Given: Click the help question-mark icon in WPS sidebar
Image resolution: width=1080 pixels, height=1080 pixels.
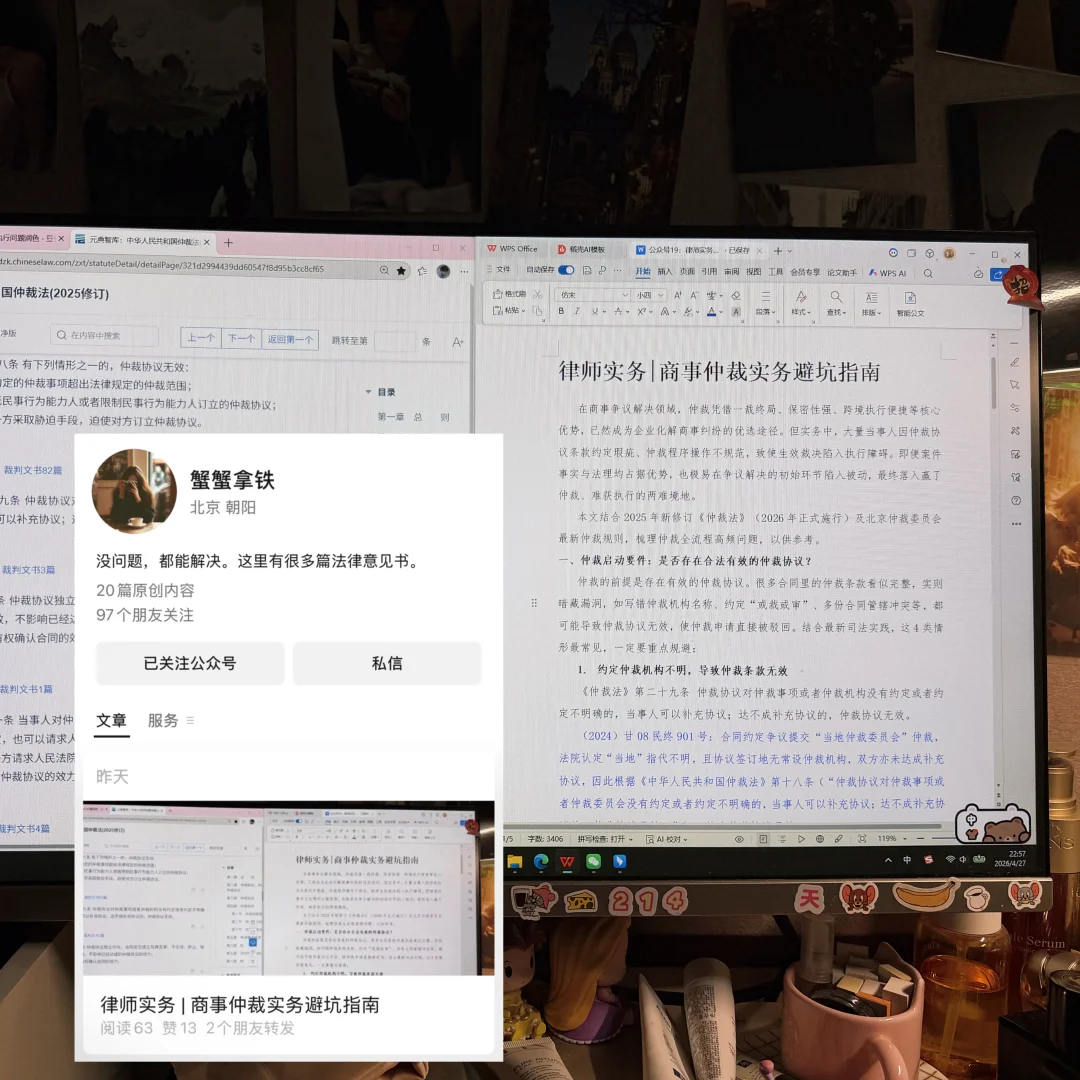Looking at the screenshot, I should tap(1016, 501).
